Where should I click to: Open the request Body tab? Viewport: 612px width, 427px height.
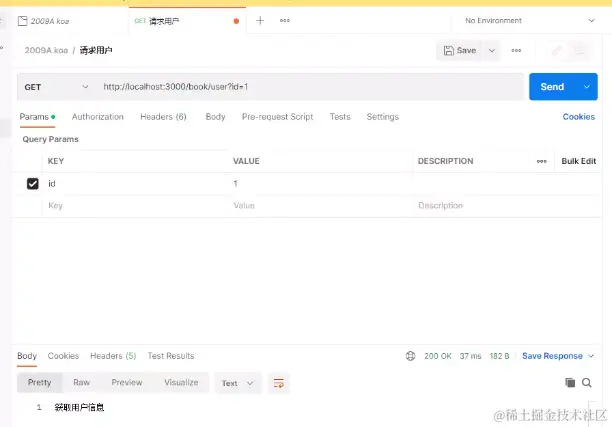coord(215,117)
